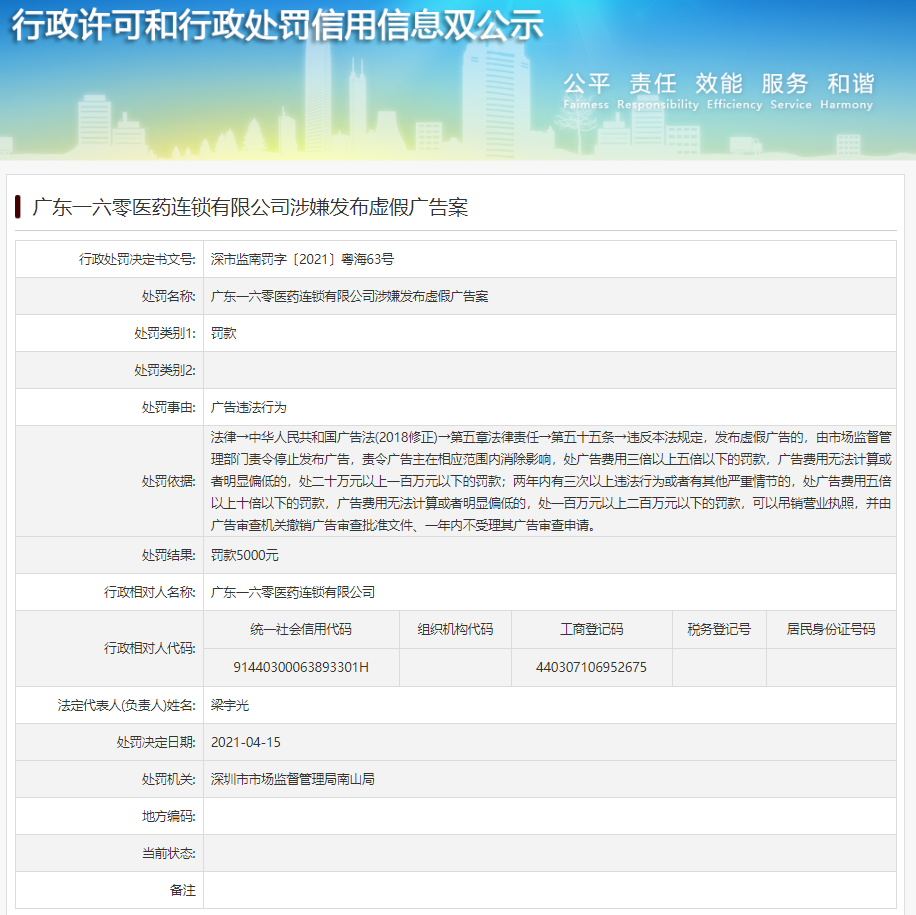
Task: Click the 备注 label
Action: pyautogui.click(x=182, y=890)
